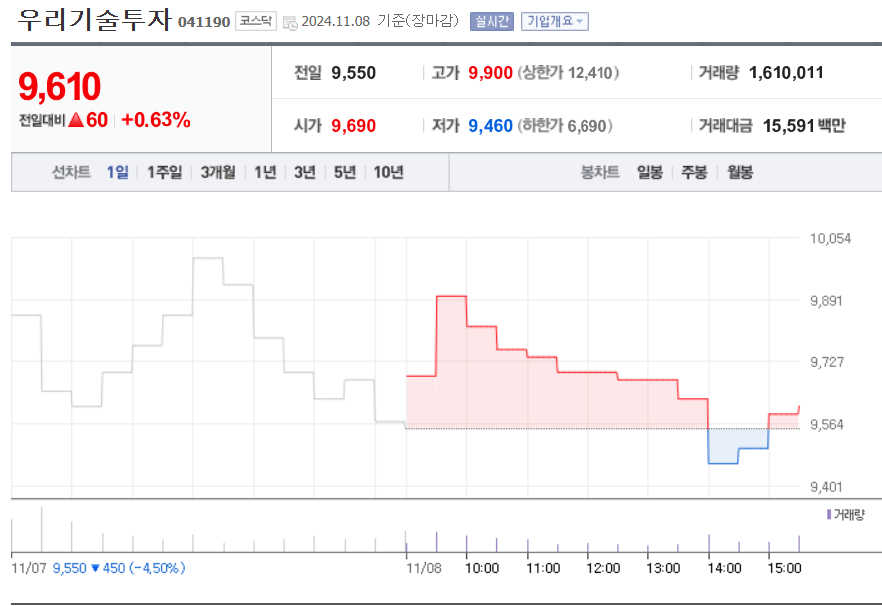Click the 10:00 time axis label
Screen dimensions: 882x606
click(482, 568)
